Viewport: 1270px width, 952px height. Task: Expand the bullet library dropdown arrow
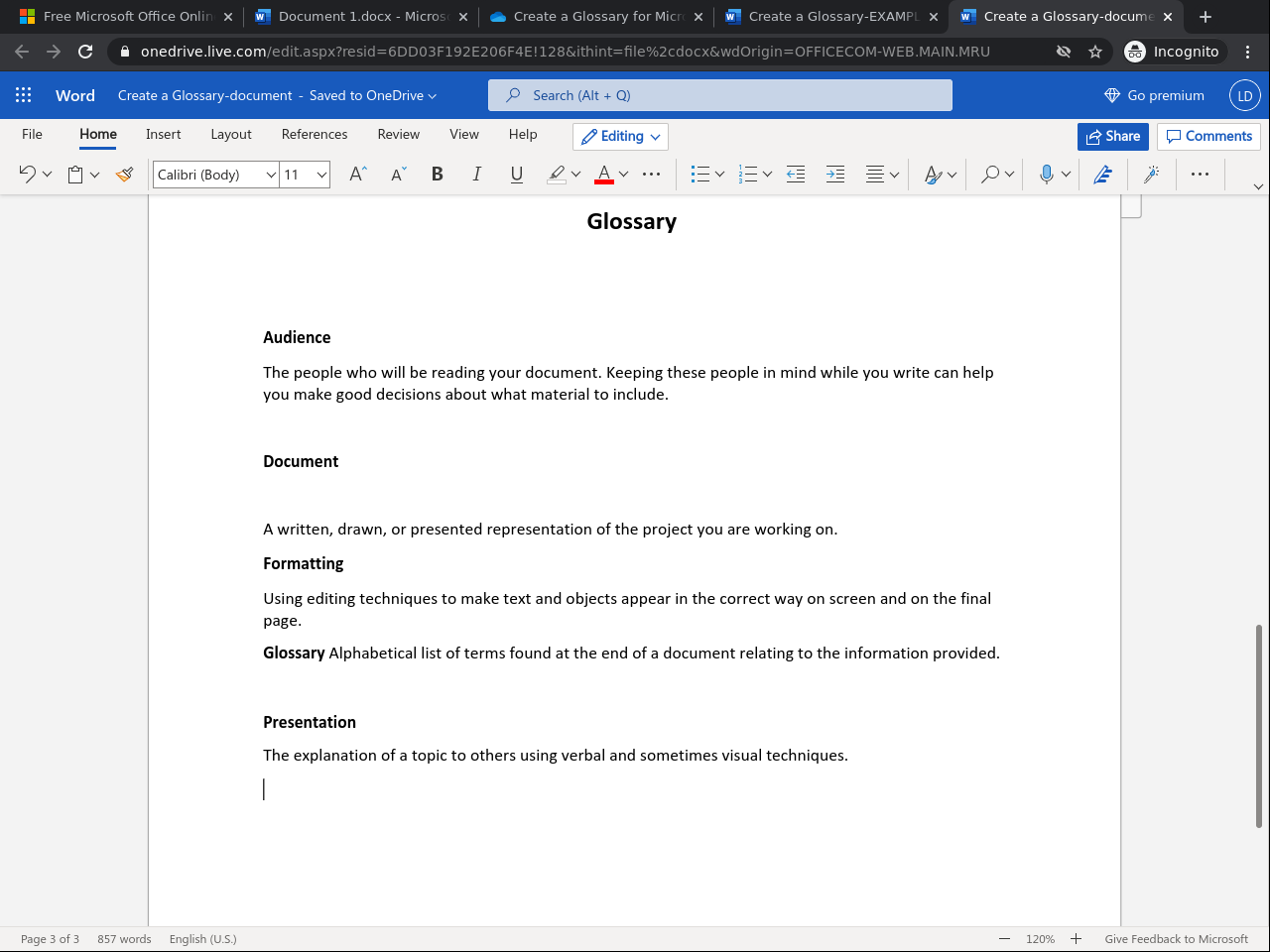click(719, 175)
